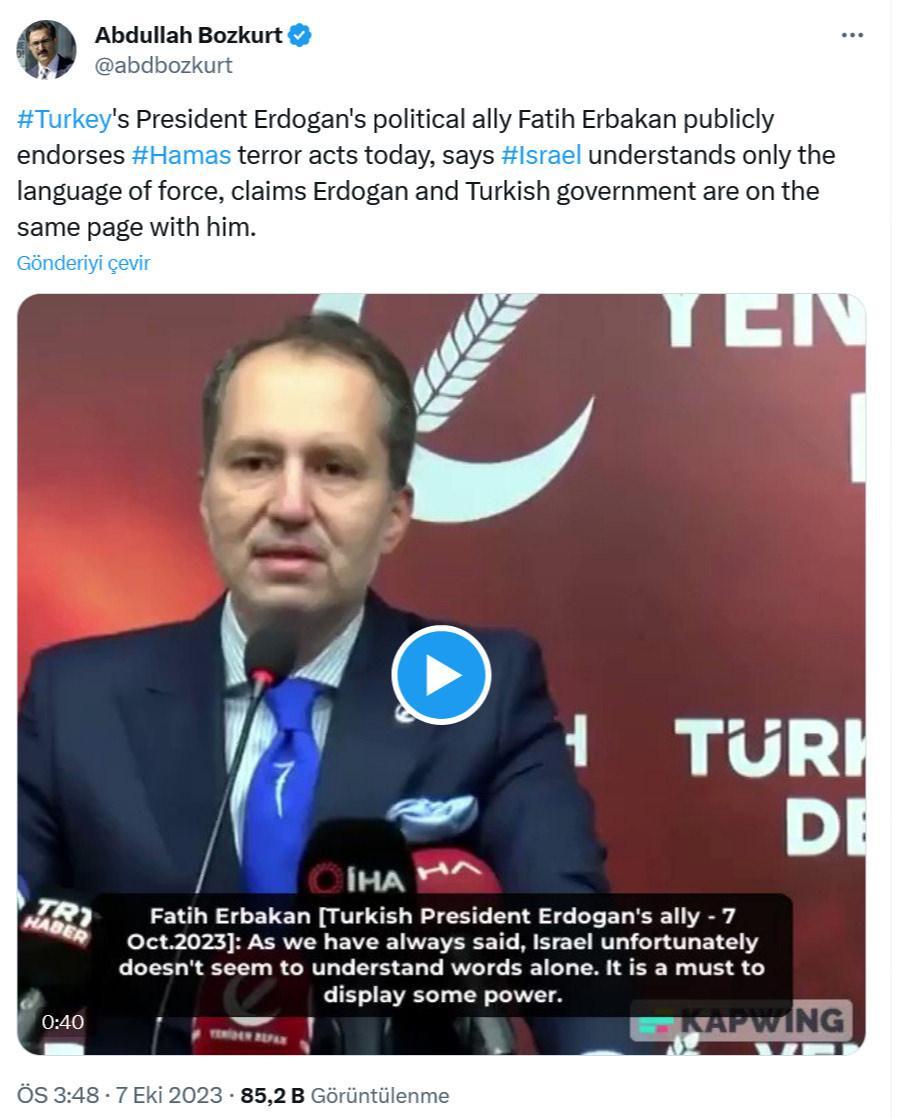Open the #Hamas hashtag
907x1119 pixels.
click(181, 155)
